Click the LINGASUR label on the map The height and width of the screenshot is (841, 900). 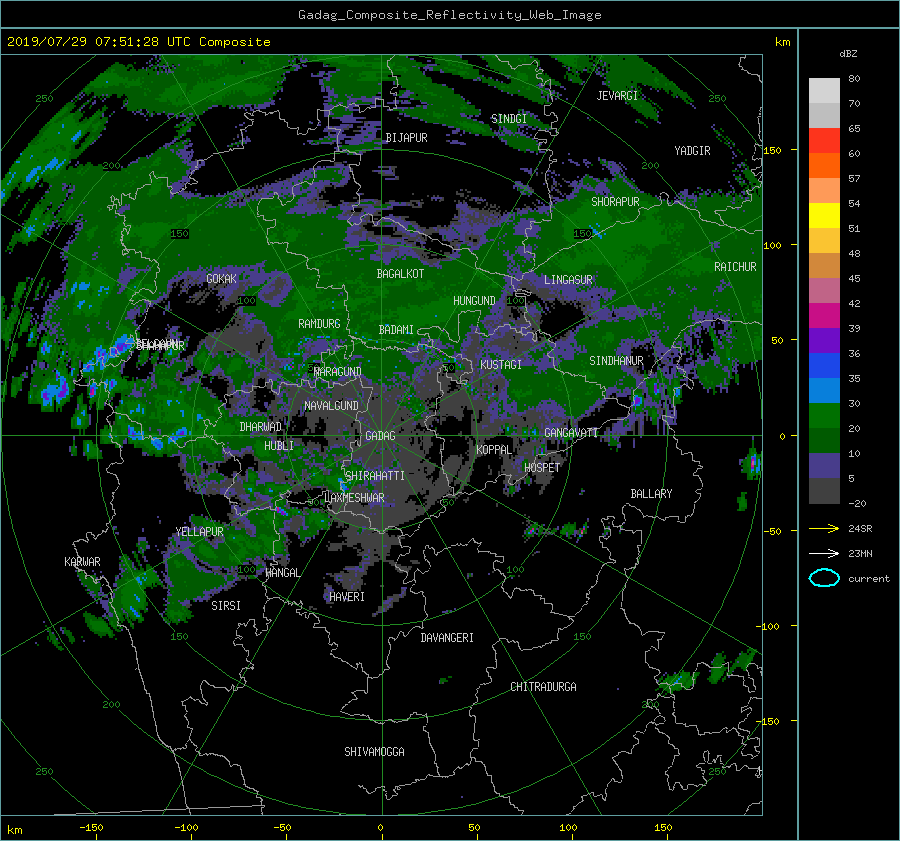click(x=568, y=280)
